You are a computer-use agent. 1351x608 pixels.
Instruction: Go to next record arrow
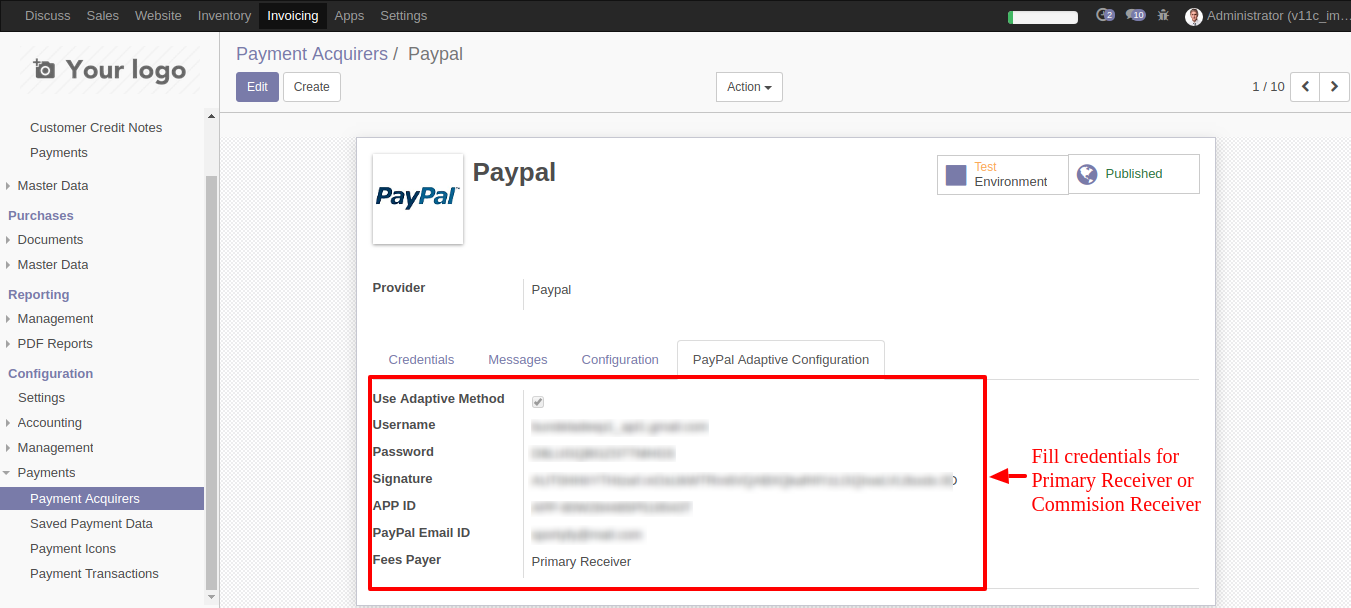tap(1334, 87)
